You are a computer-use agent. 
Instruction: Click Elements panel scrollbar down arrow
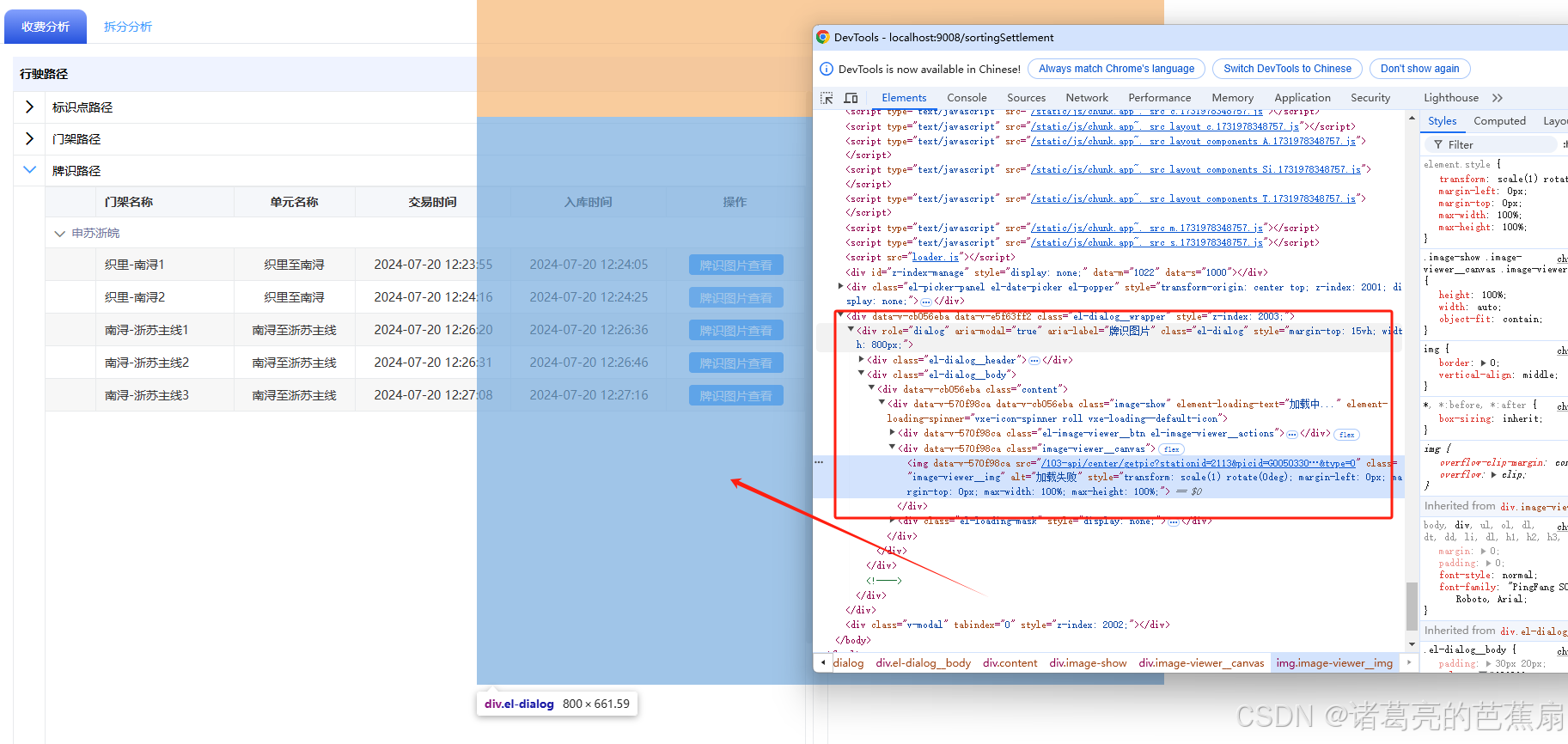pyautogui.click(x=1412, y=644)
